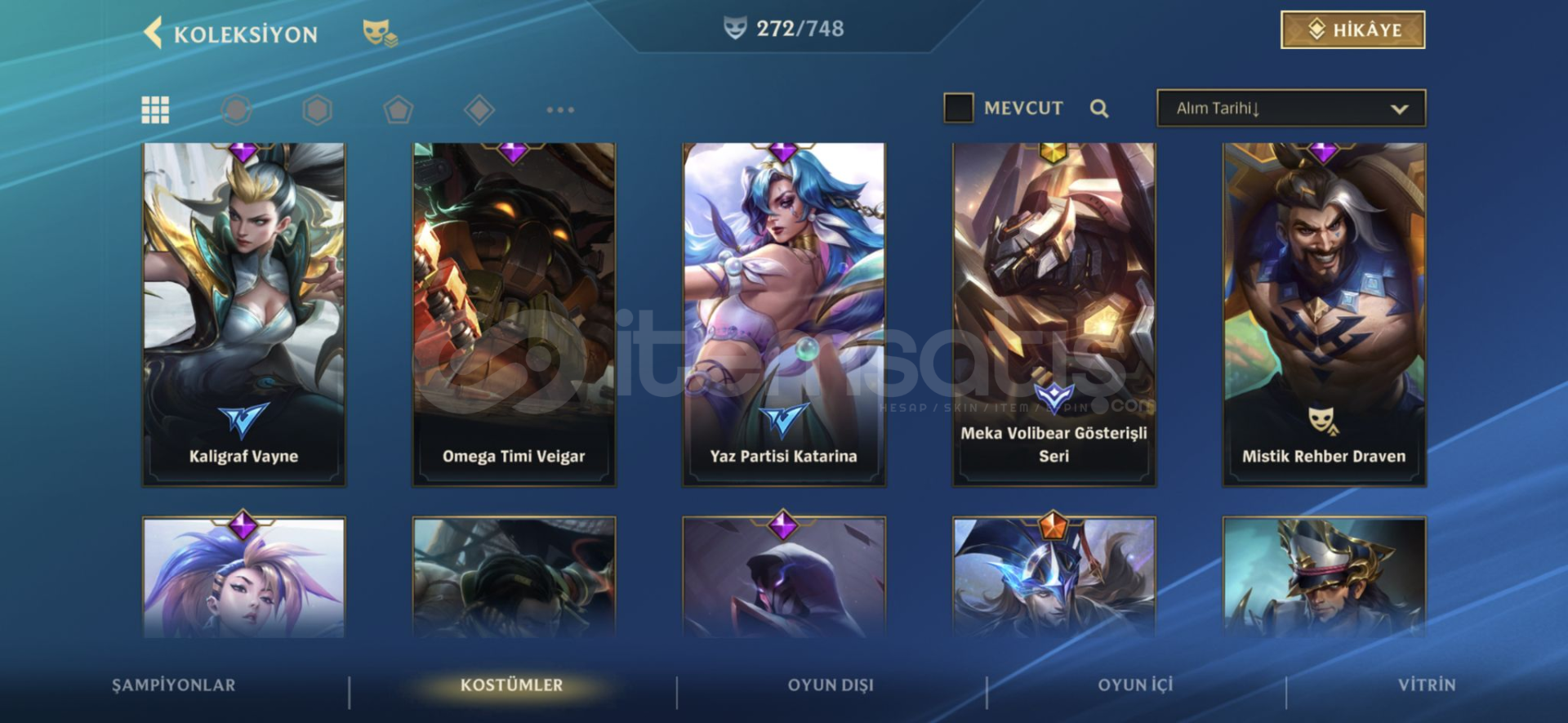Filter by diamond rarity gem icon
Image resolution: width=1568 pixels, height=723 pixels.
coord(479,109)
